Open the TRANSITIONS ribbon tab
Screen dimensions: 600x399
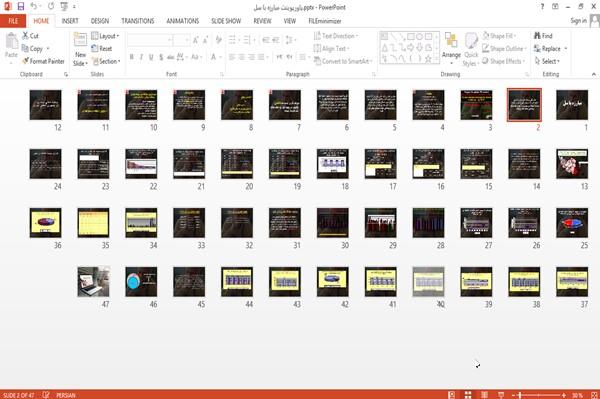[138, 21]
